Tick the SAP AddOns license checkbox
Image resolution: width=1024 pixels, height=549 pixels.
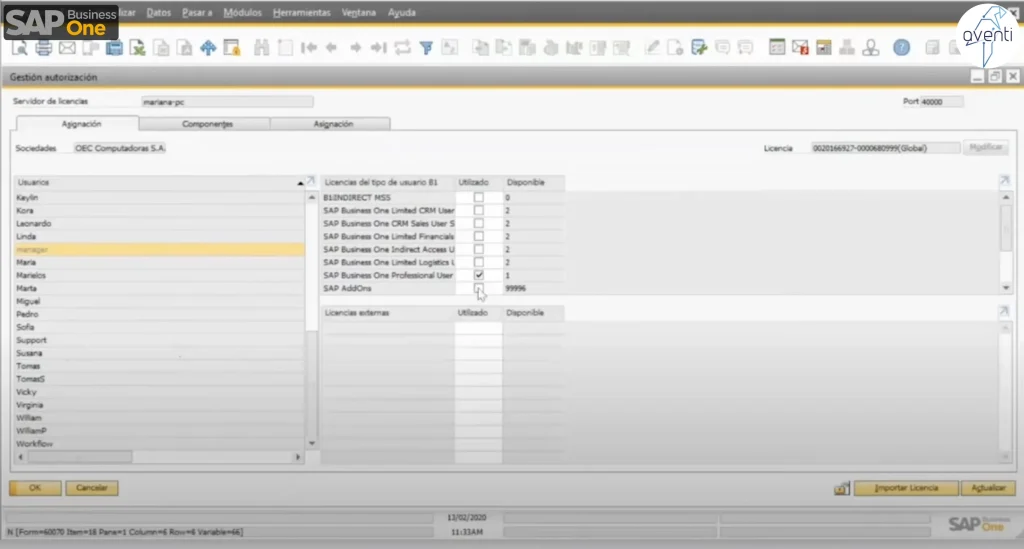479,288
